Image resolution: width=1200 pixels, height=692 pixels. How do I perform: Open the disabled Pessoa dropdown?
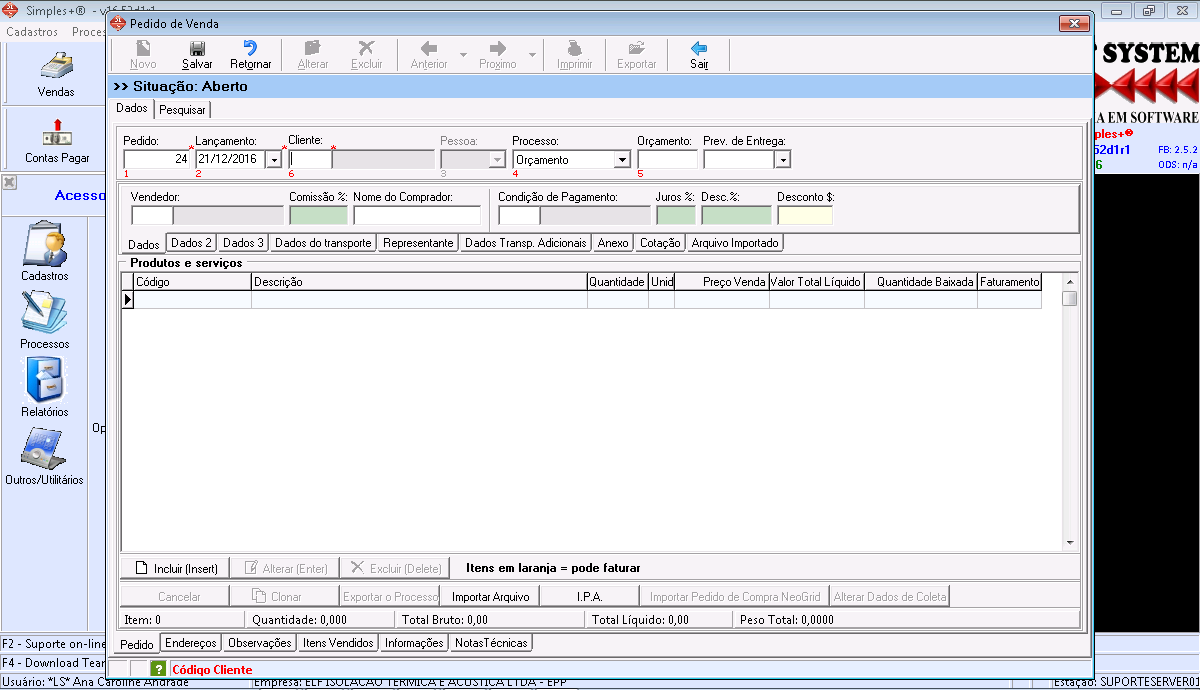tap(496, 159)
